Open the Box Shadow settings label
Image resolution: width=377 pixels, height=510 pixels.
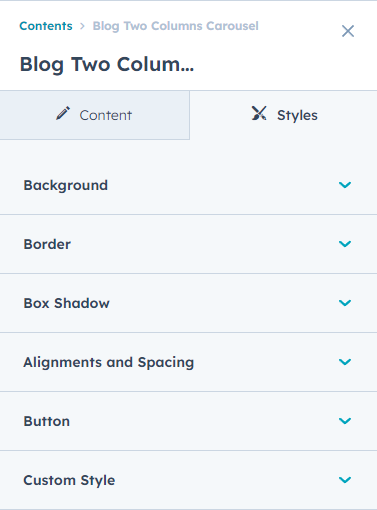point(66,303)
